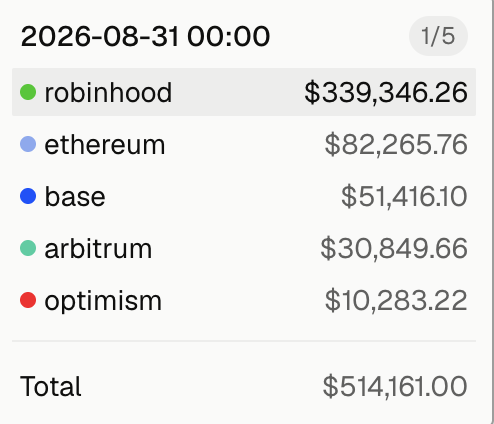Viewport: 494px width, 424px height.
Task: Select the optimism label
Action: 103,301
